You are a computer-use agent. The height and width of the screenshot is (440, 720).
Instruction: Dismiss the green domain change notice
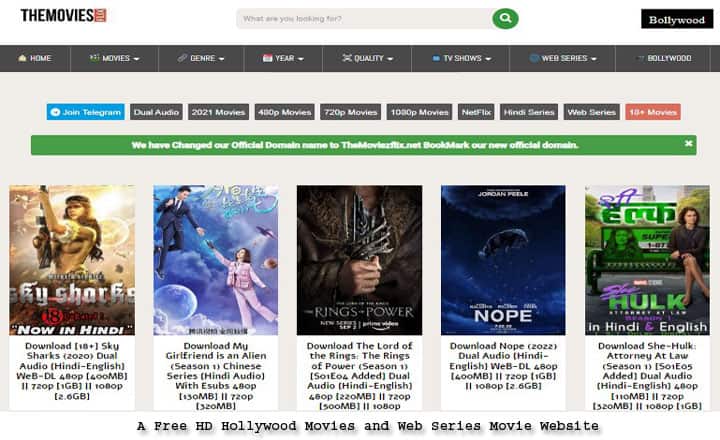pos(688,144)
